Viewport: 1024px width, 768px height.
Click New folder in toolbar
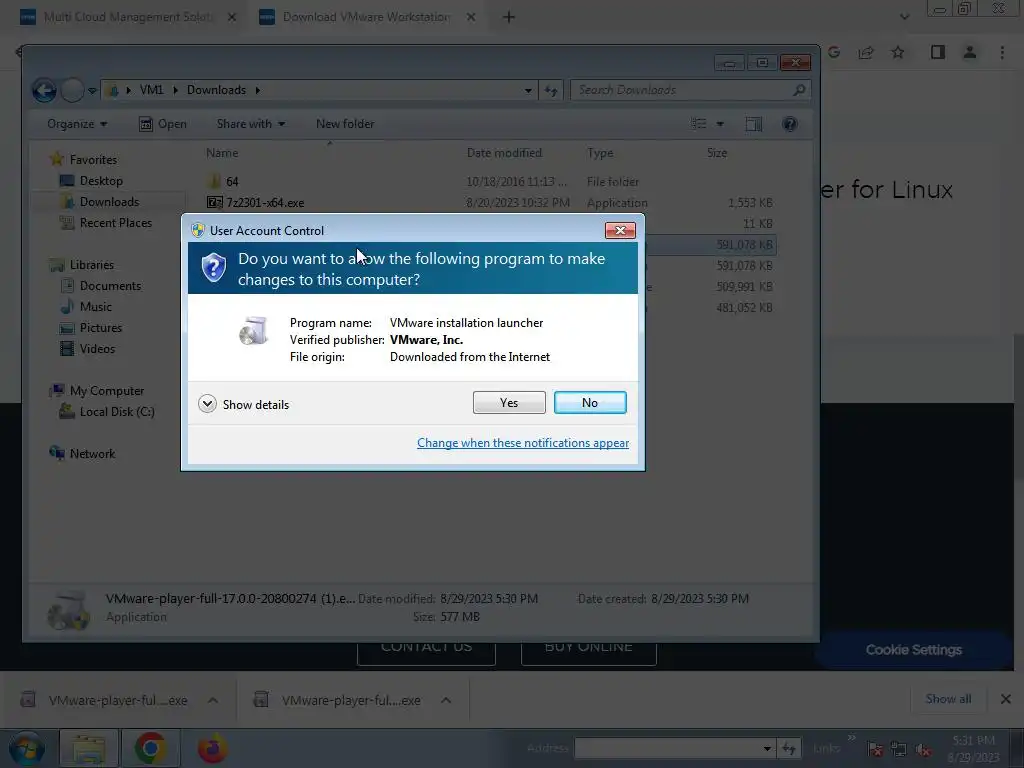(345, 124)
